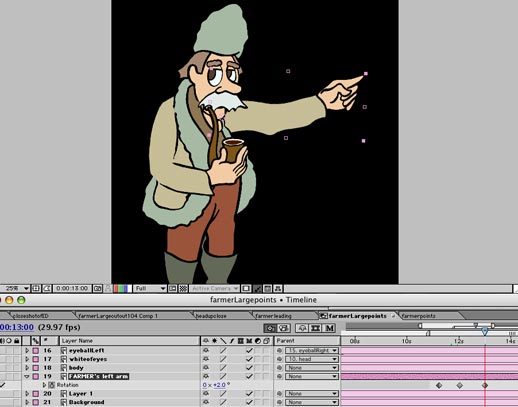518x407 pixels.
Task: Toggle shy switch for FARMER's left arm
Action: click(206, 376)
